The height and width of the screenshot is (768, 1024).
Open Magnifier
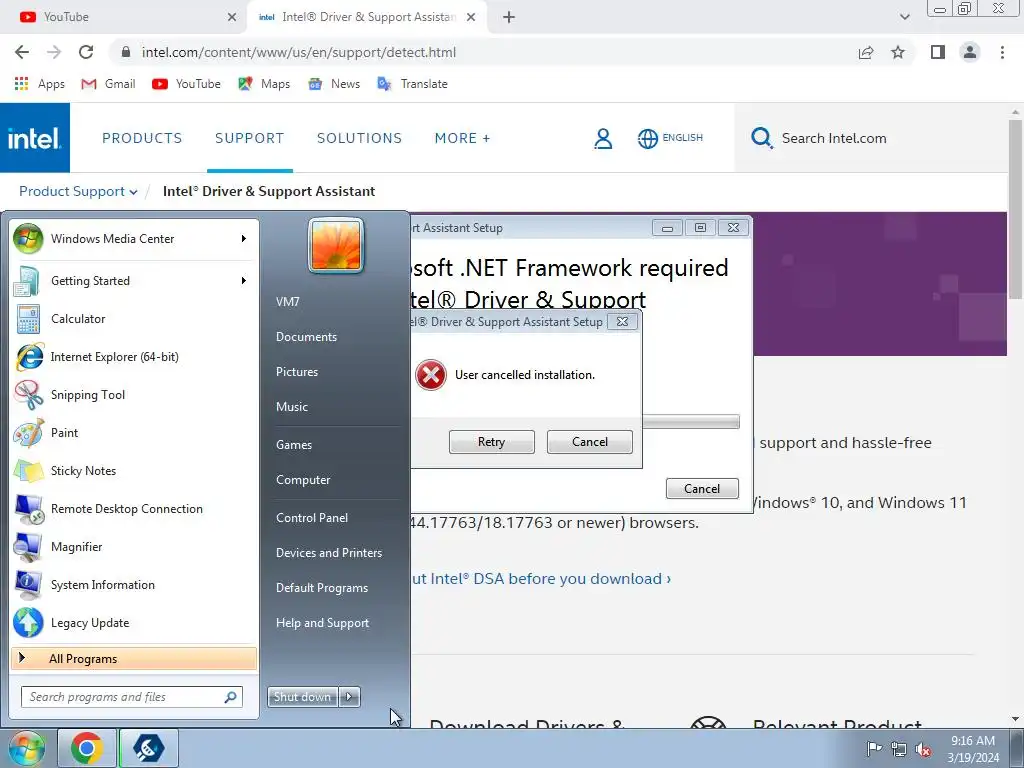134,547
